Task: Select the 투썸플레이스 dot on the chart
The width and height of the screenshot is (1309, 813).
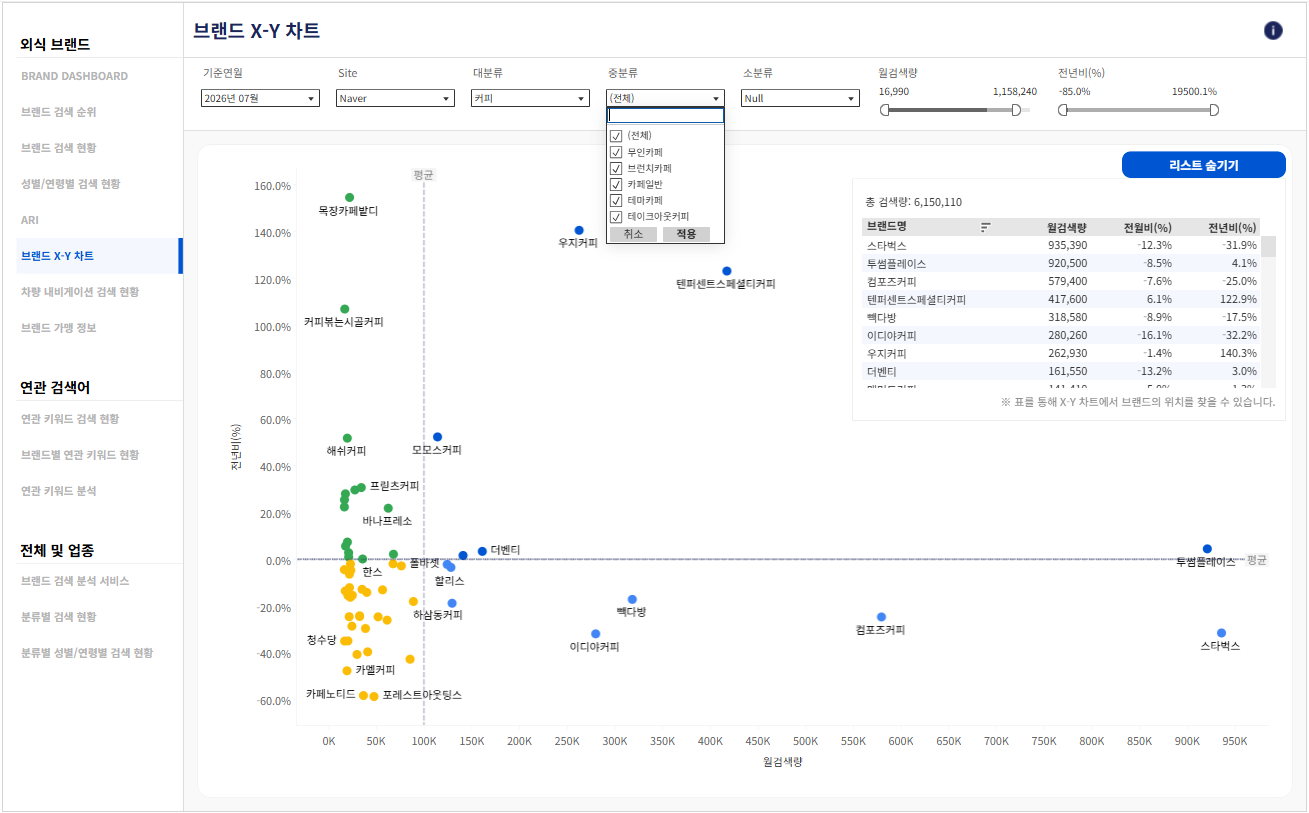Action: click(x=1207, y=549)
